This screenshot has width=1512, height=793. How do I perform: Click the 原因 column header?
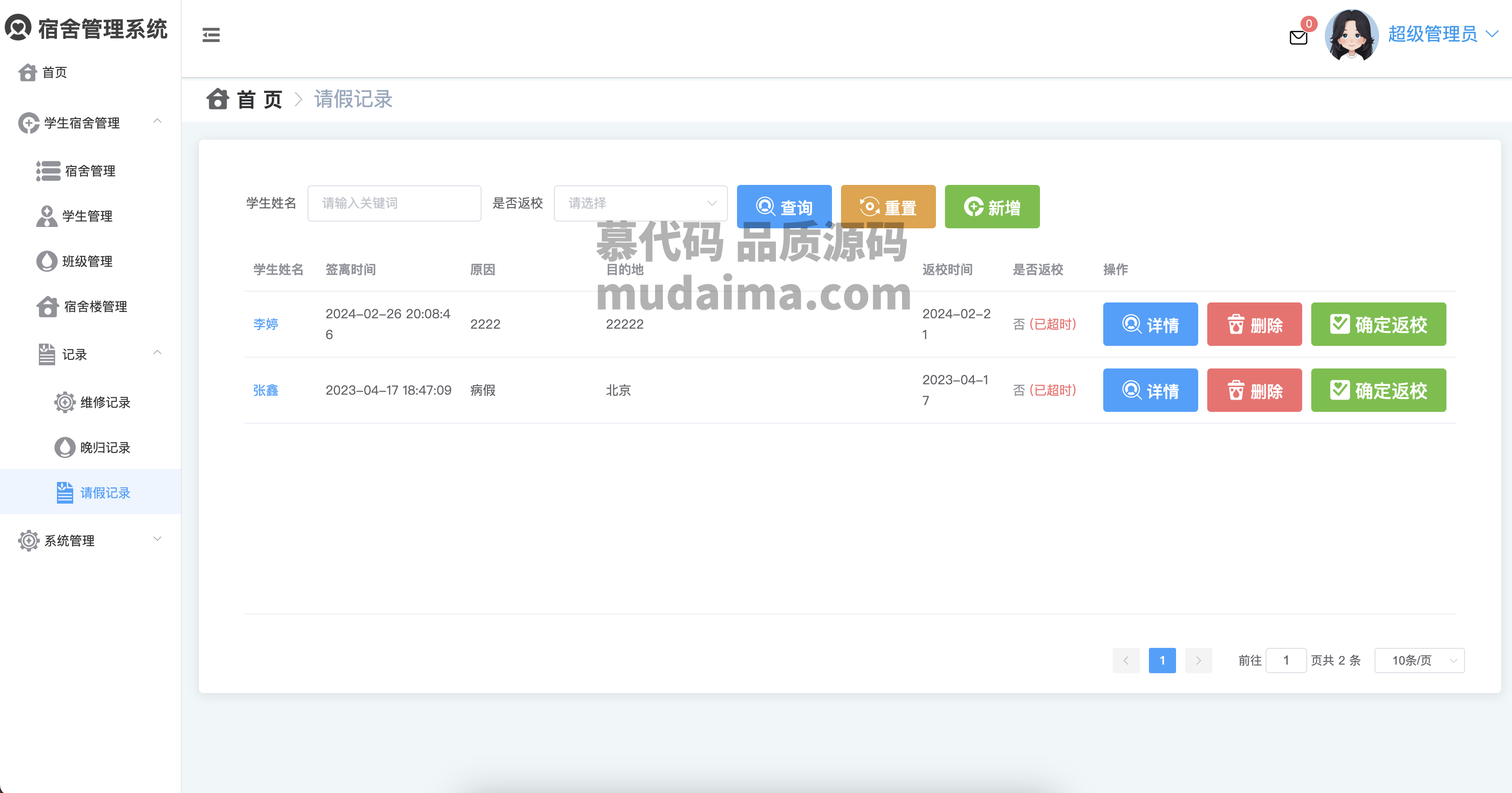(x=482, y=269)
